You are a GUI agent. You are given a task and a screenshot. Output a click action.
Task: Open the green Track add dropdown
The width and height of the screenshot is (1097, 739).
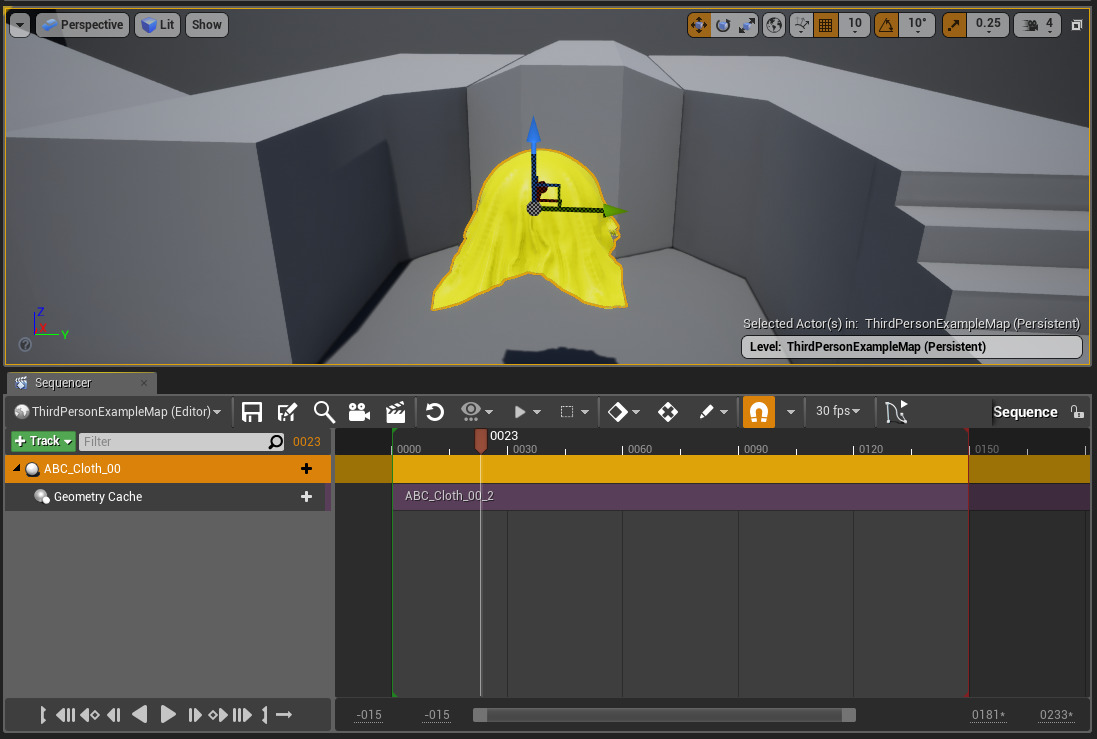[x=43, y=441]
